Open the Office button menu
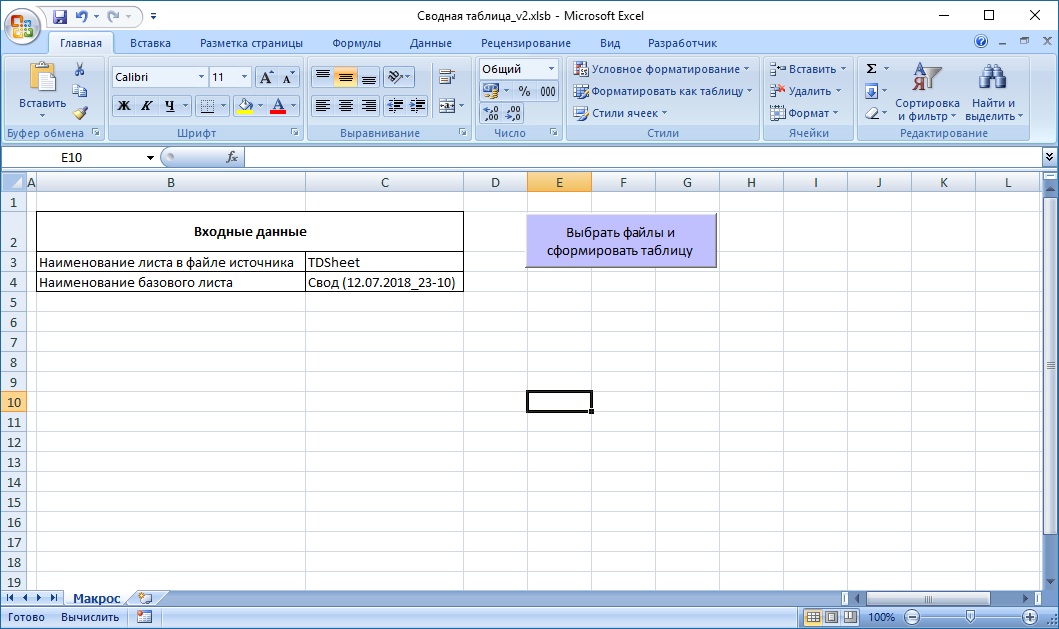 point(22,26)
